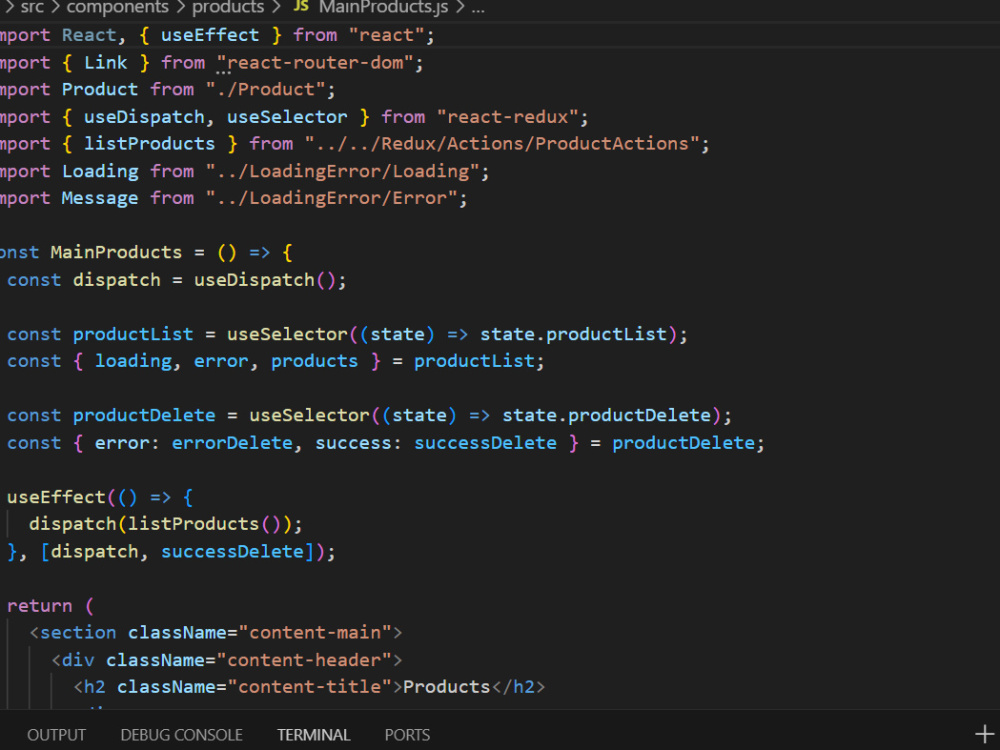Open the components breadcrumb folder

pyautogui.click(x=117, y=7)
